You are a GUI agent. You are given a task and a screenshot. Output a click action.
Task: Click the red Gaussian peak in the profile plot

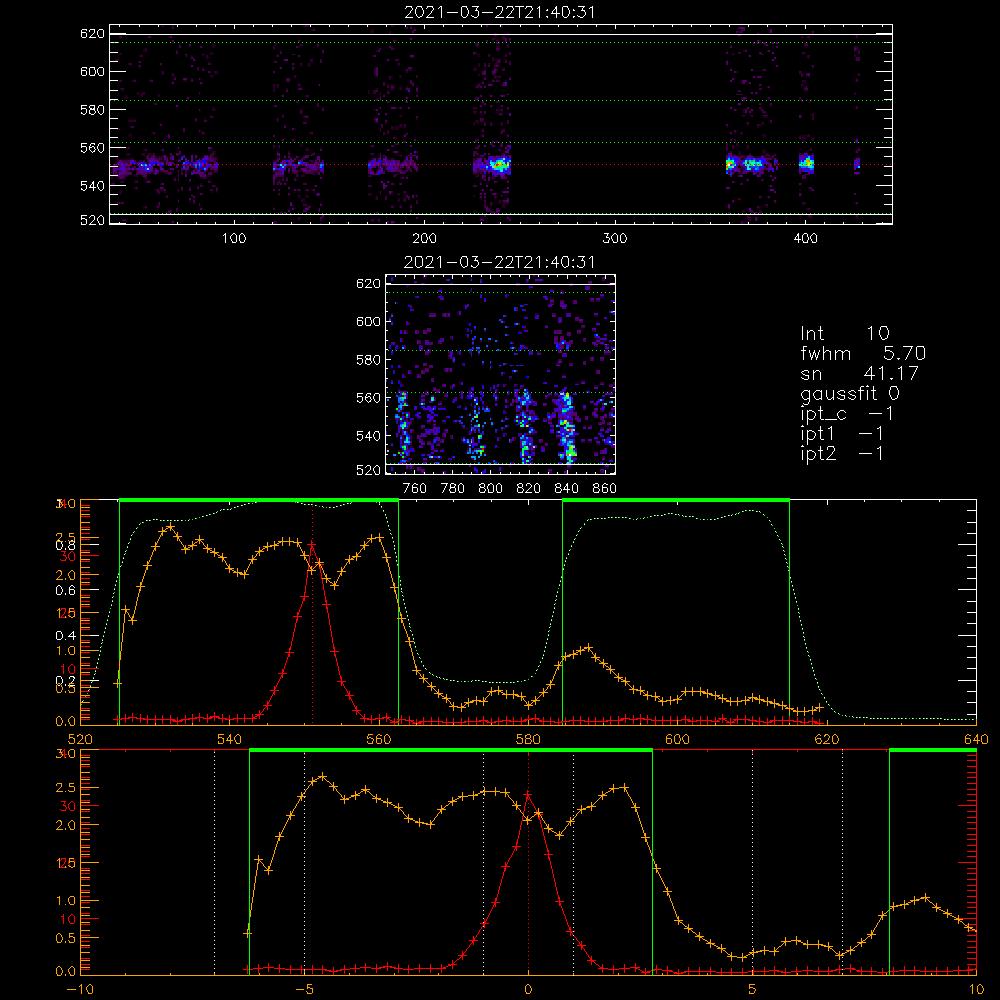coord(312,545)
